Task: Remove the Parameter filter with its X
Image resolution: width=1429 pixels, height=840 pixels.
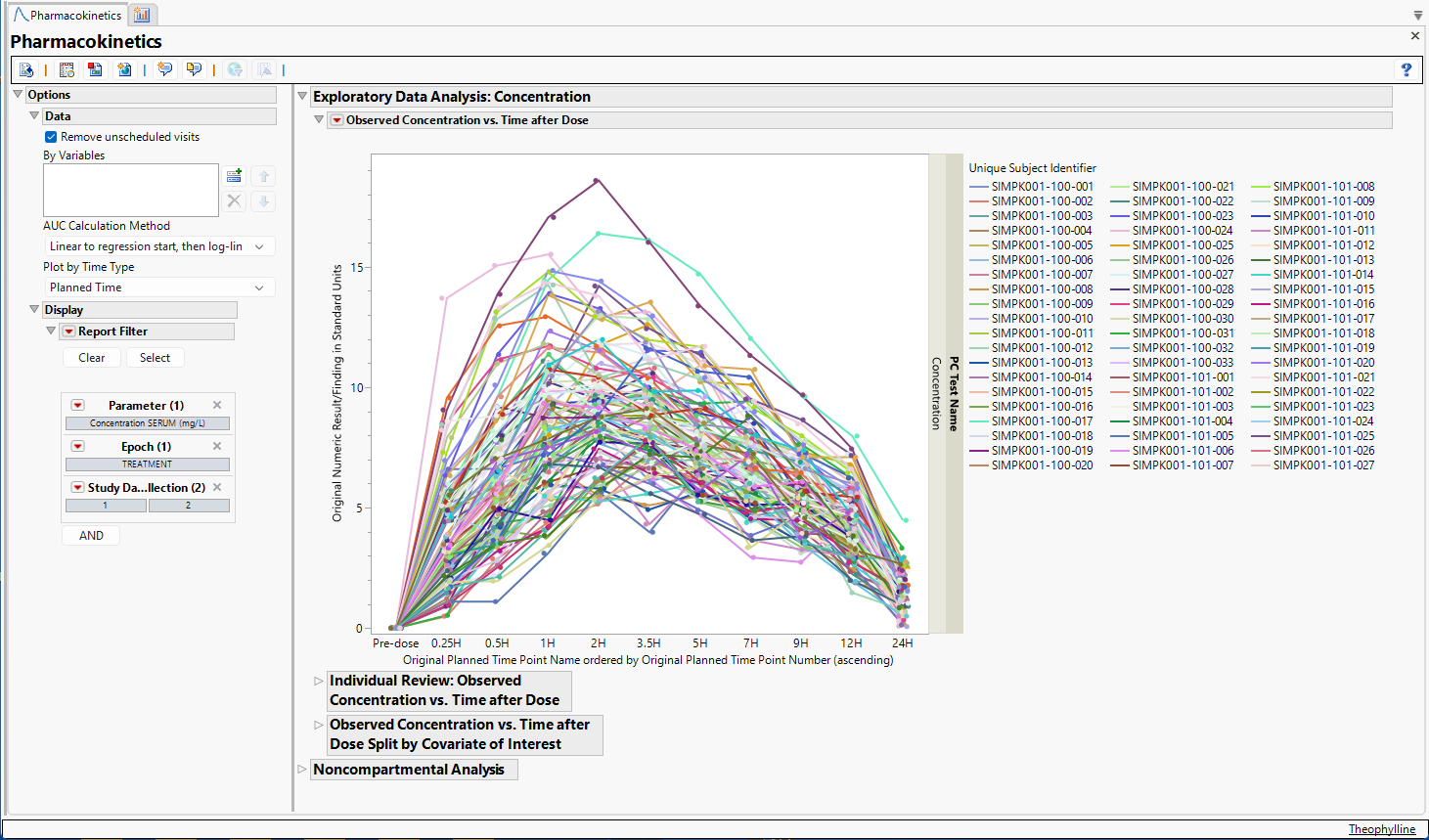Action: click(x=217, y=405)
